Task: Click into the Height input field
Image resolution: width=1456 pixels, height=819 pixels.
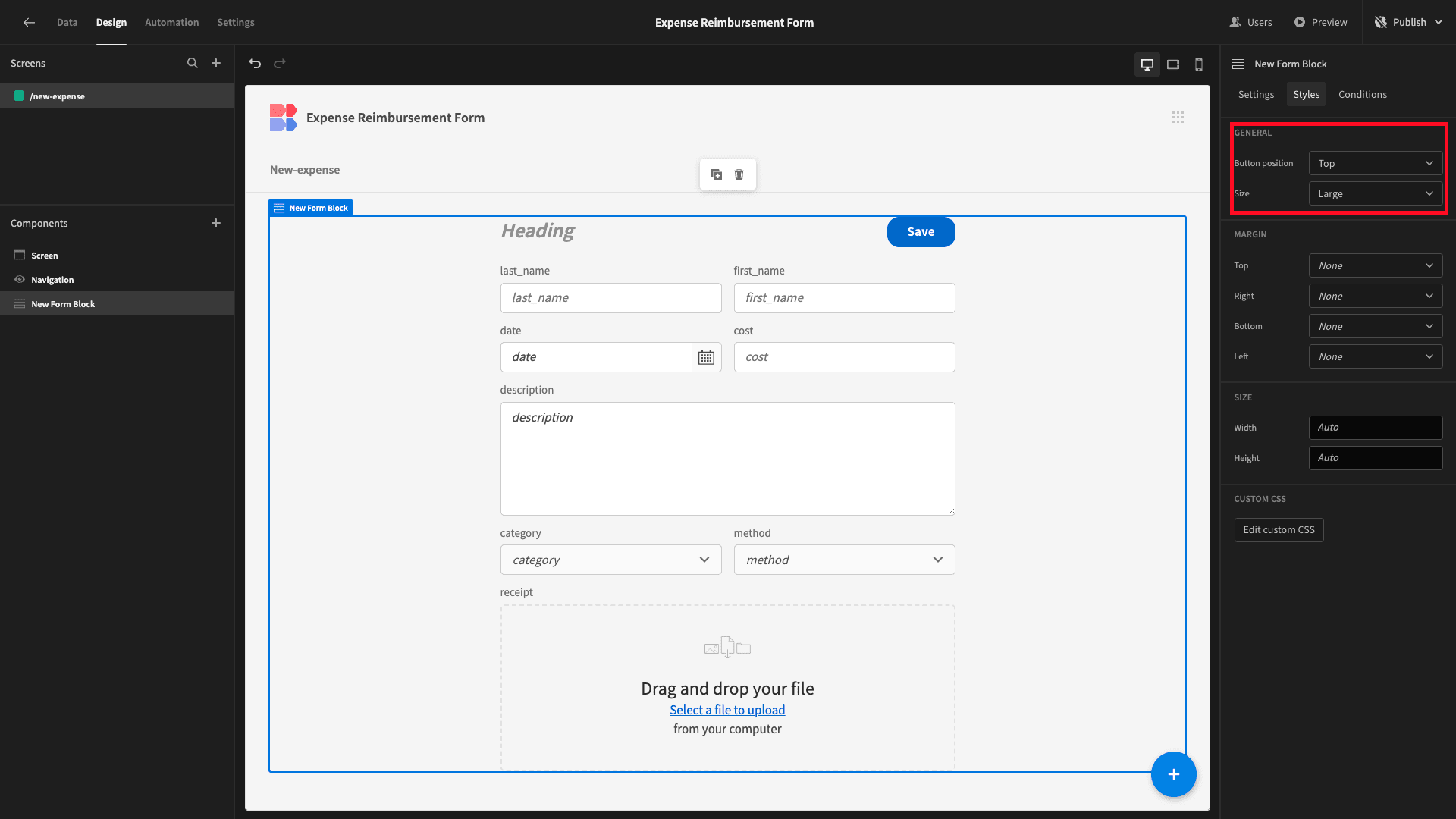Action: pos(1376,458)
